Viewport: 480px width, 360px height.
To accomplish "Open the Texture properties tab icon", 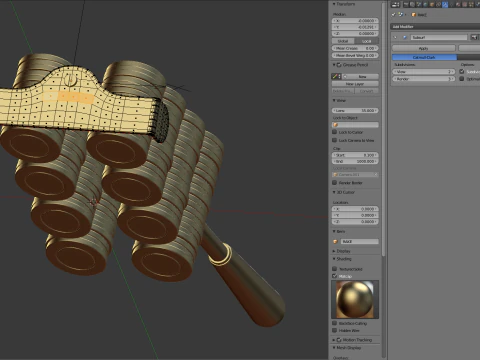I will [x=464, y=5].
